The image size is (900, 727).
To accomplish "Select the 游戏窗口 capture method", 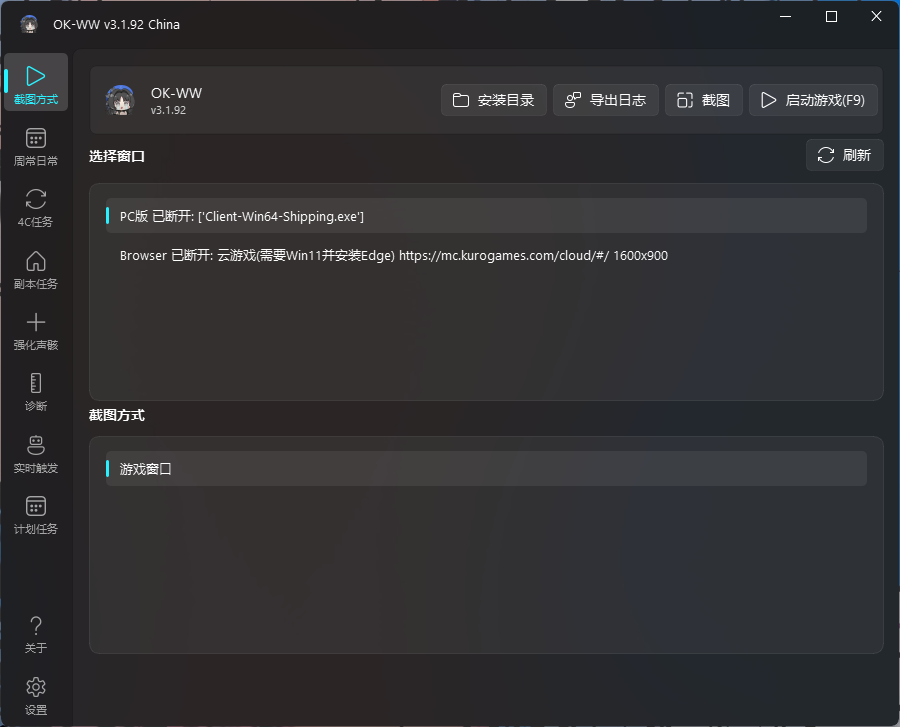I will (x=486, y=467).
